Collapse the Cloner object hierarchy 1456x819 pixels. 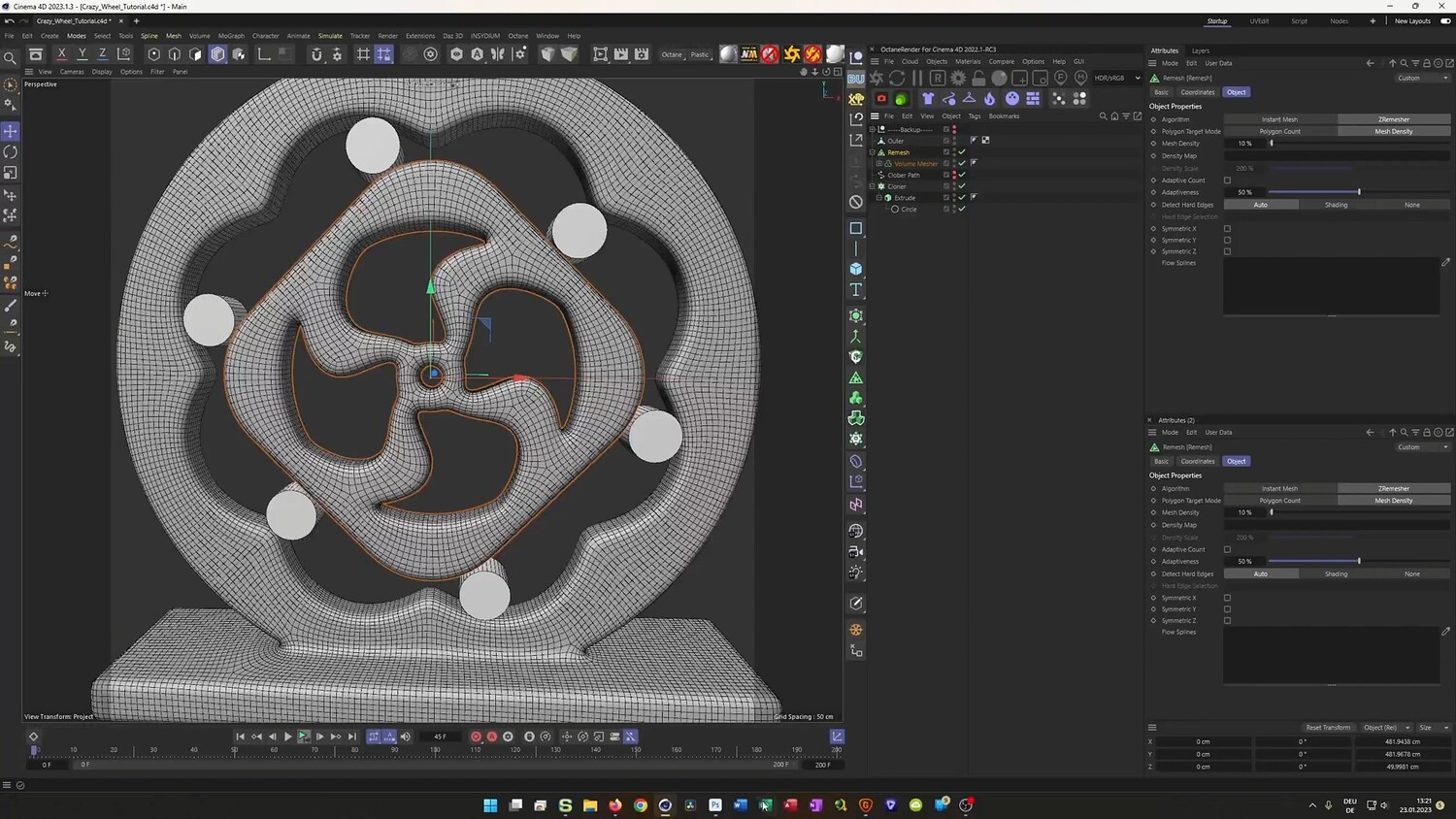(x=873, y=186)
